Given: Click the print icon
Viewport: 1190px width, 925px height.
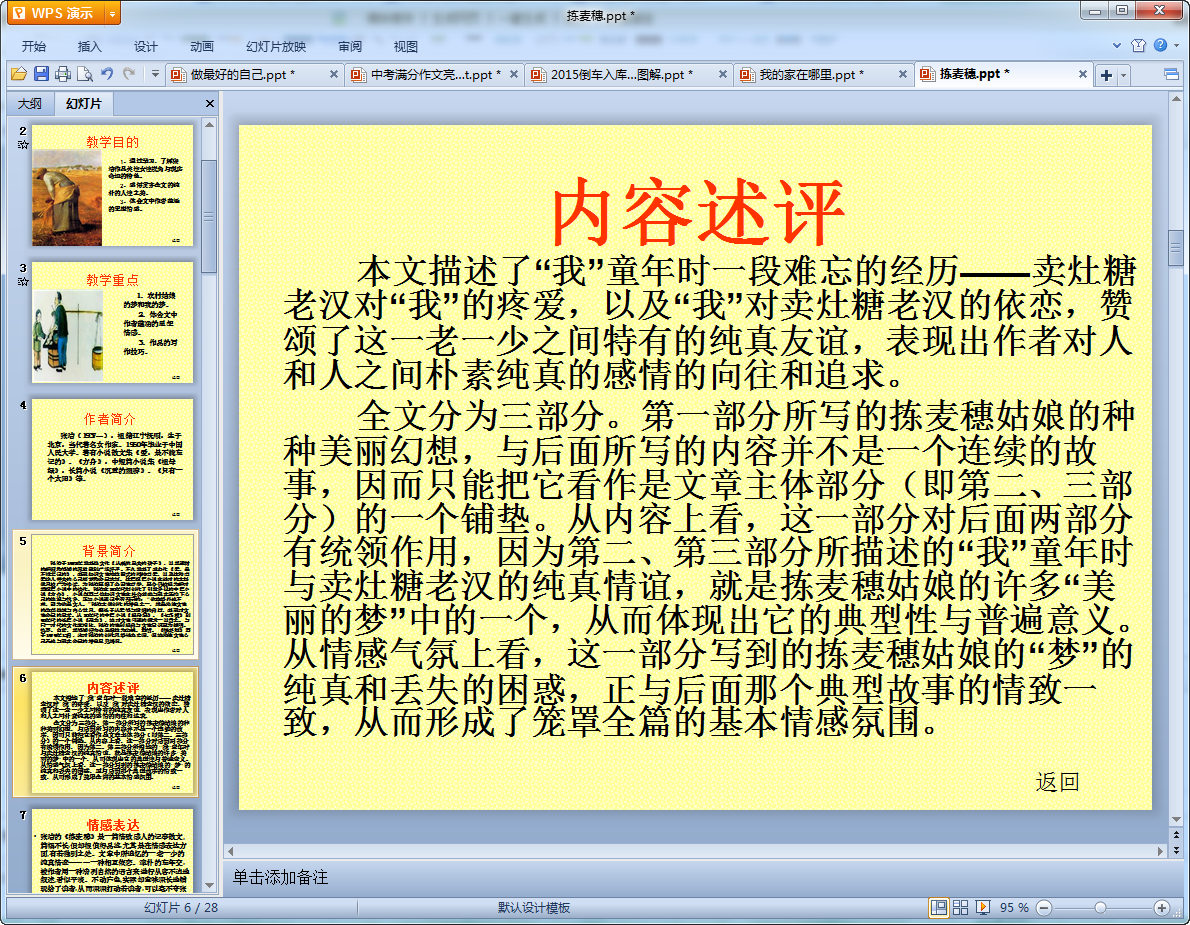Looking at the screenshot, I should (63, 74).
